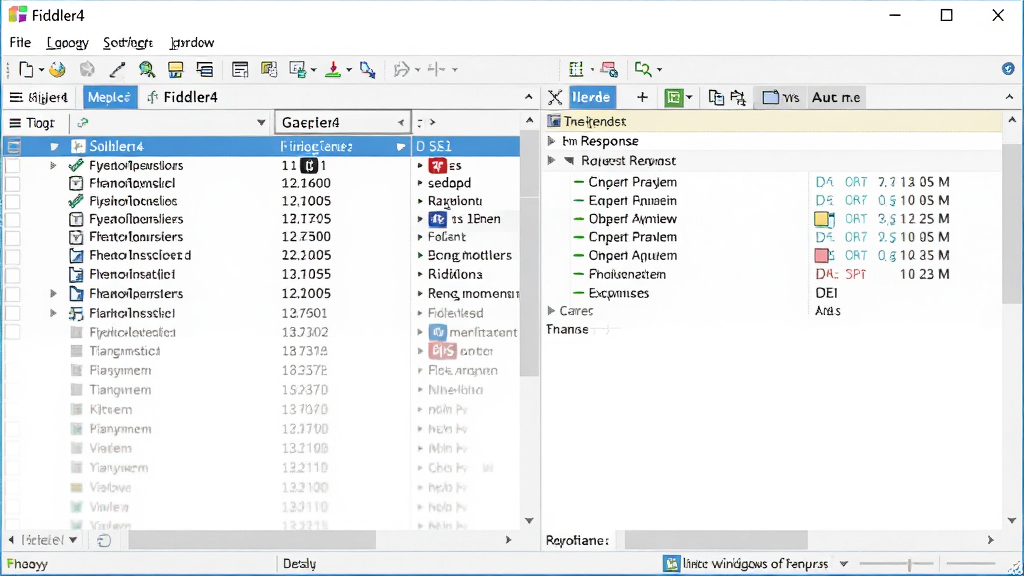Switch to the Ilerde tab

pyautogui.click(x=592, y=97)
